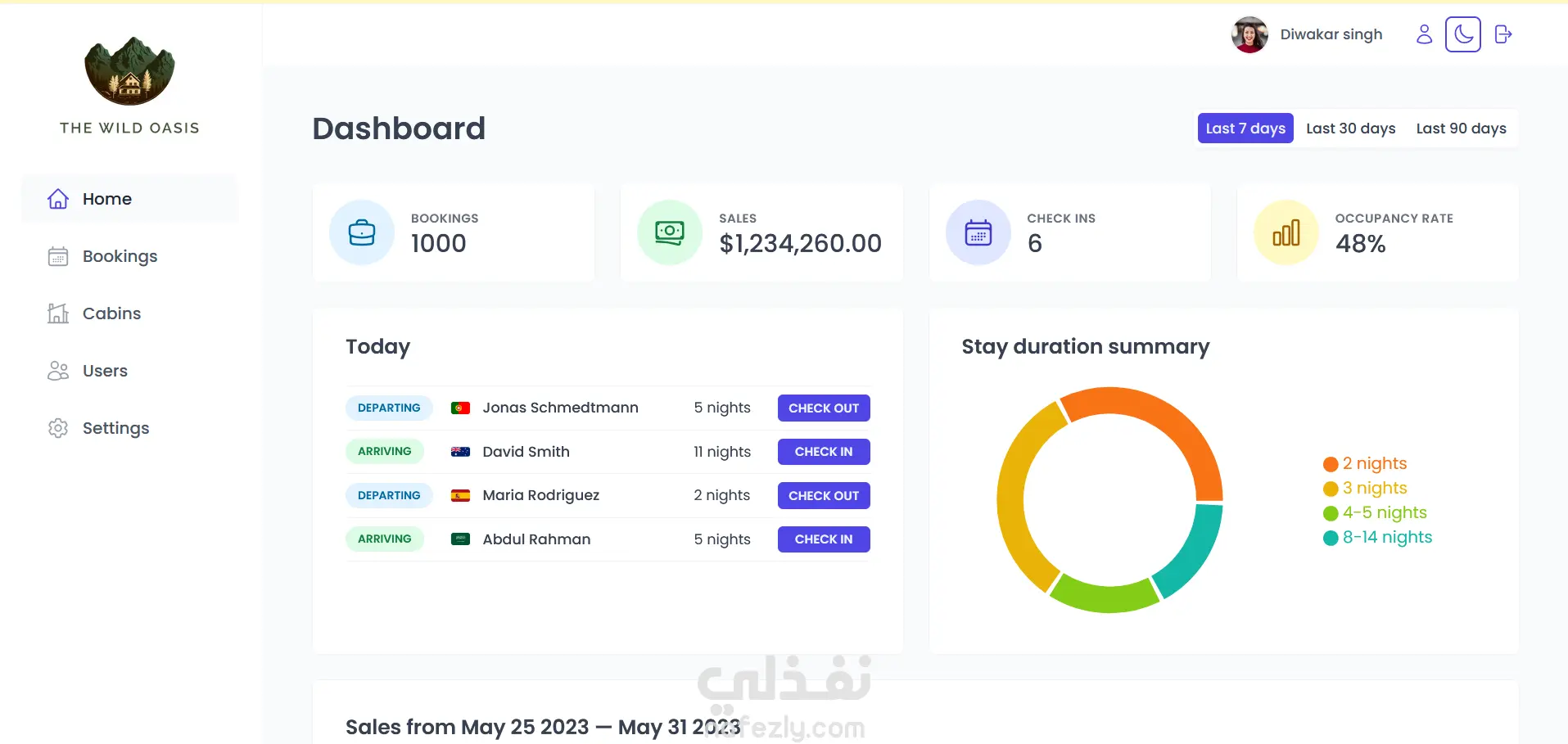Click the Bookings briefcase stat icon
This screenshot has width=1568, height=744.
click(362, 232)
